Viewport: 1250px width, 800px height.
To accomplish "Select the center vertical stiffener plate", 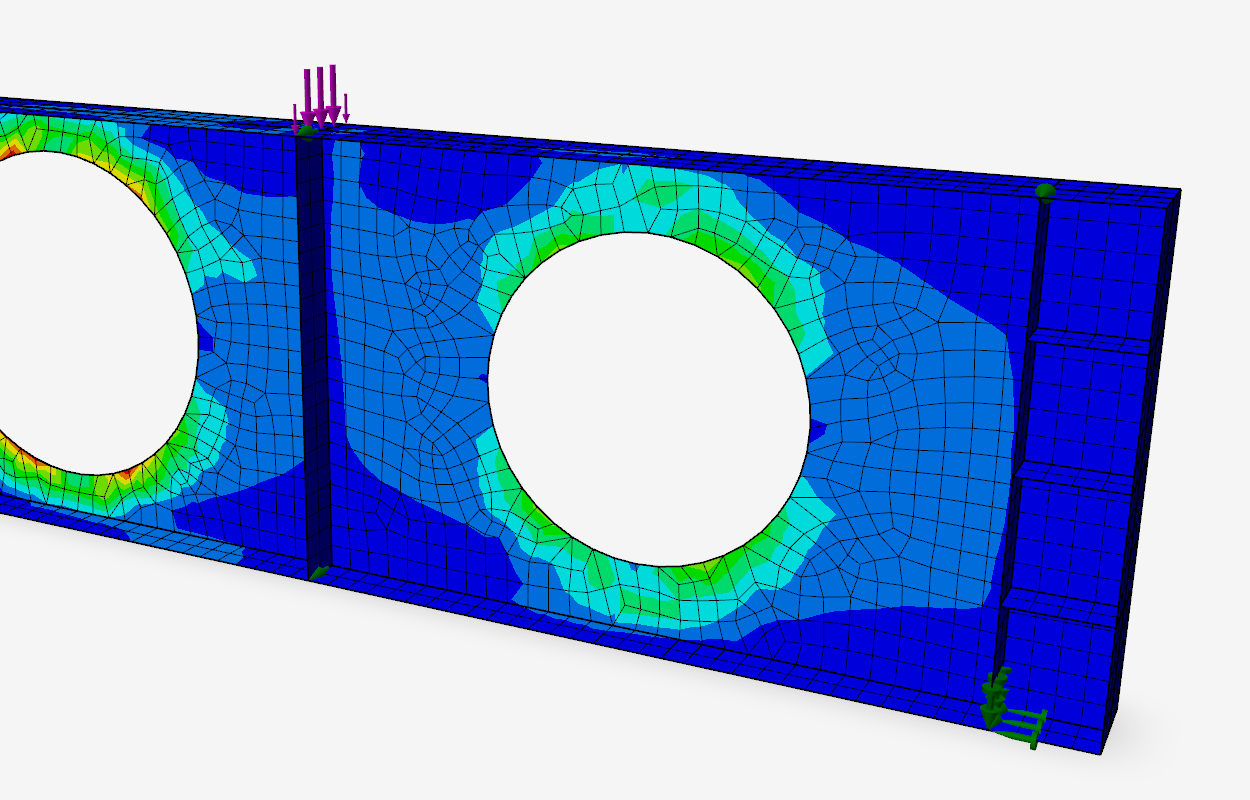I will [312, 350].
